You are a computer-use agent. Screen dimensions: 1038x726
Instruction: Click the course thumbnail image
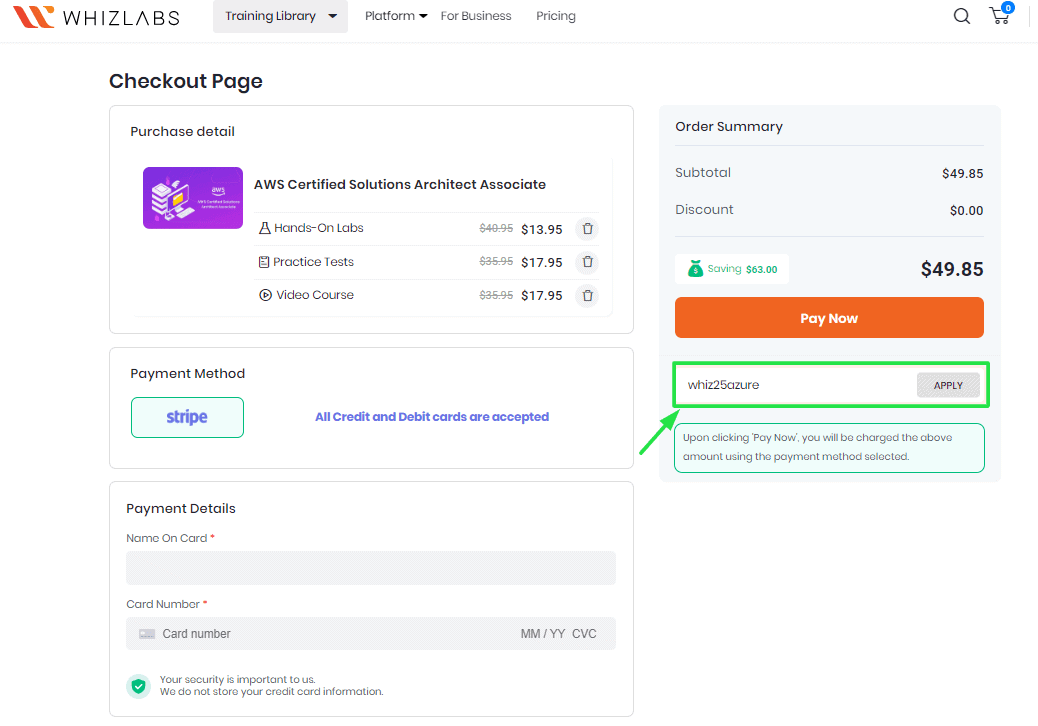(x=192, y=197)
